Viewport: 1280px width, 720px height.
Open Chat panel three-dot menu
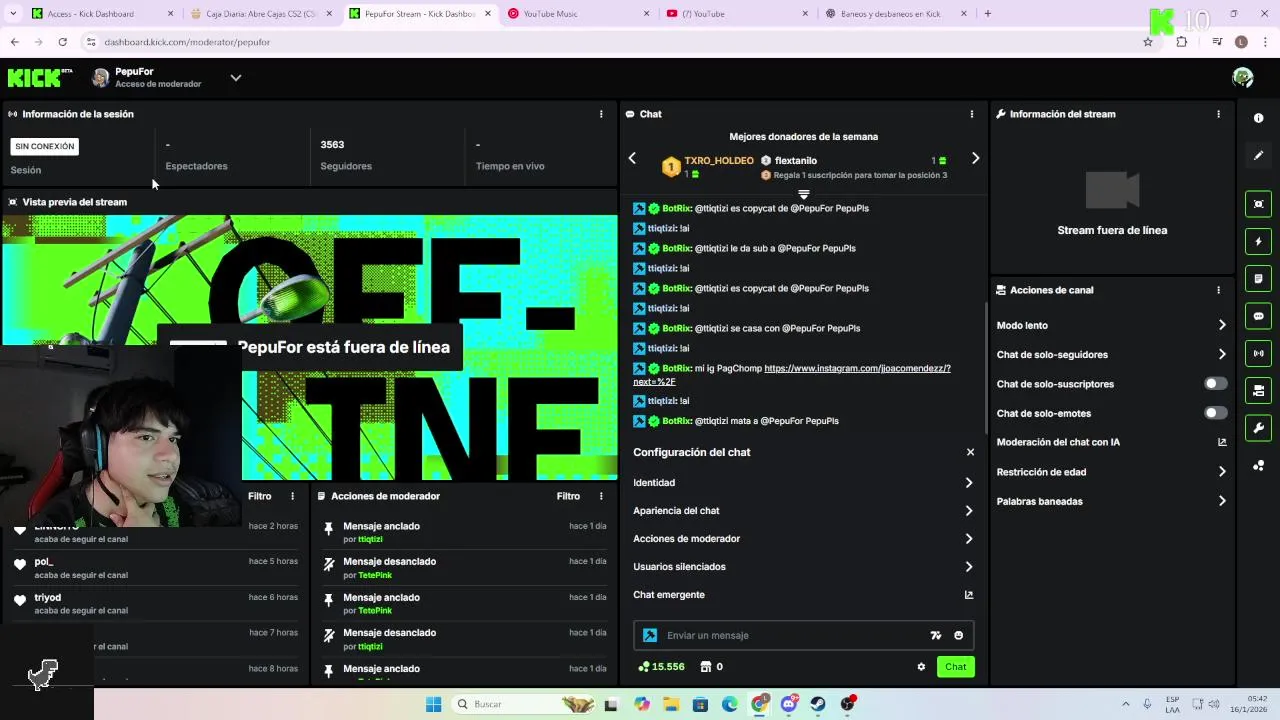coord(971,114)
